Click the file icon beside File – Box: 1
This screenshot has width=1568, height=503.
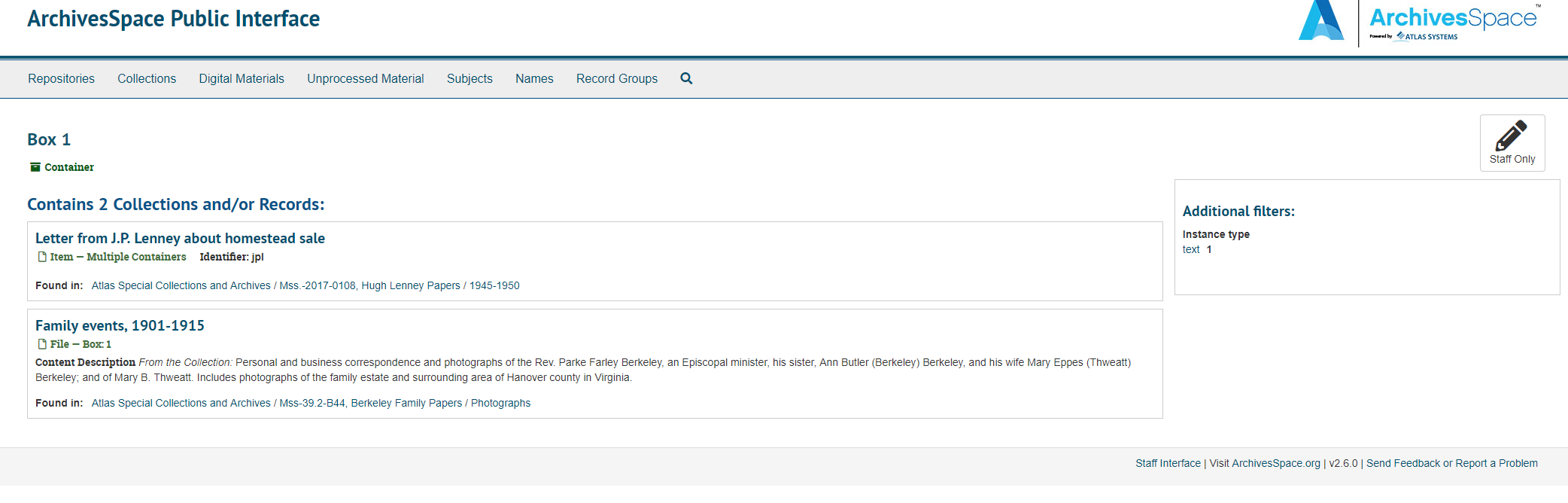coord(42,344)
